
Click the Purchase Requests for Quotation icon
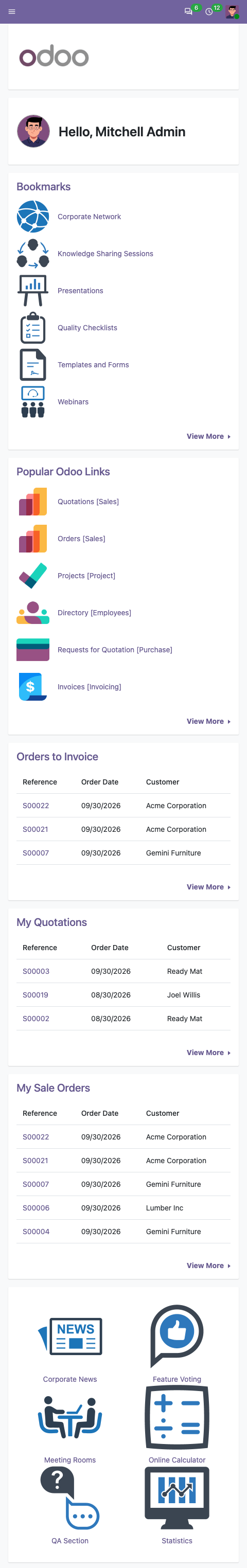tap(33, 650)
